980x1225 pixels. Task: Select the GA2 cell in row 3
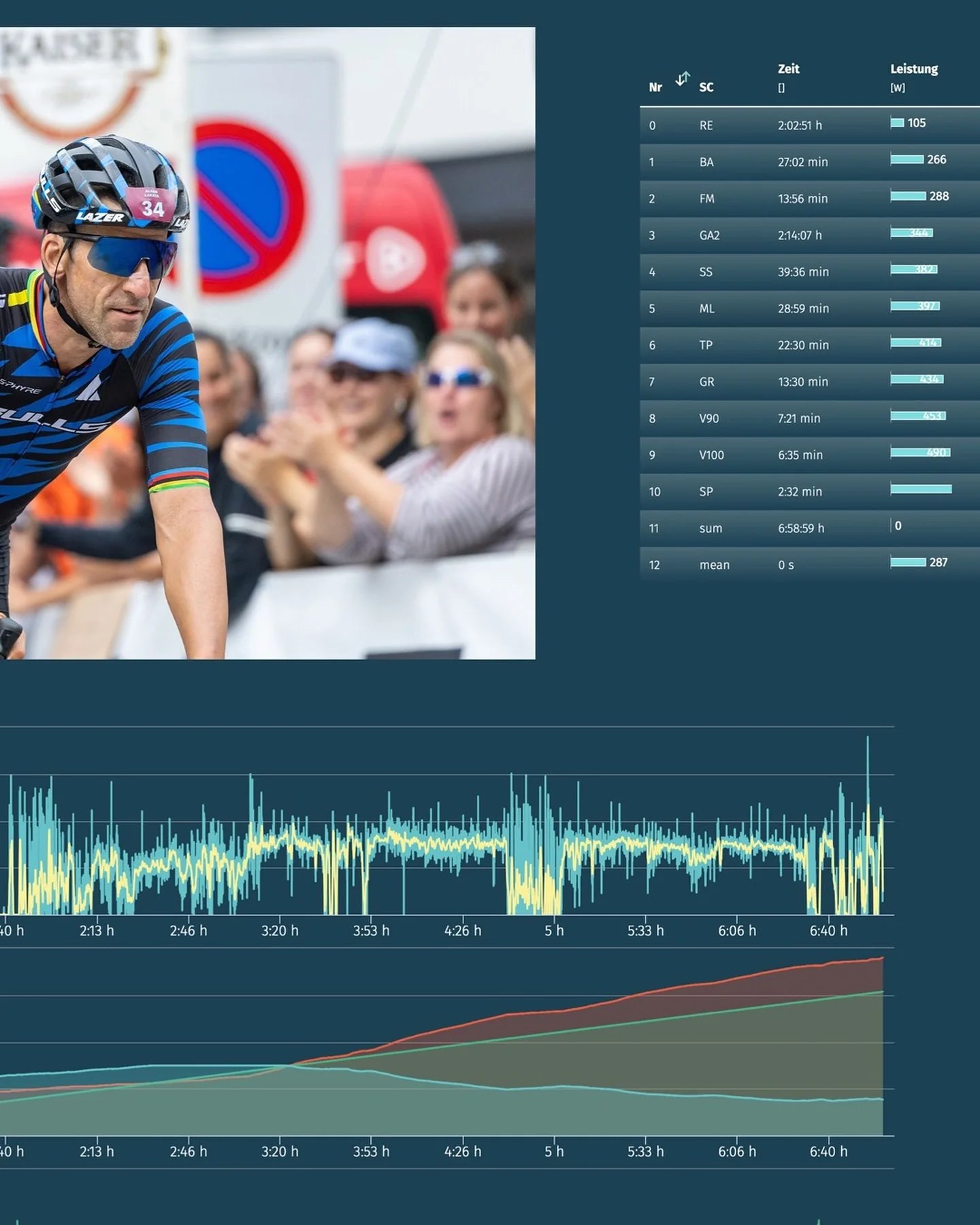[x=709, y=235]
